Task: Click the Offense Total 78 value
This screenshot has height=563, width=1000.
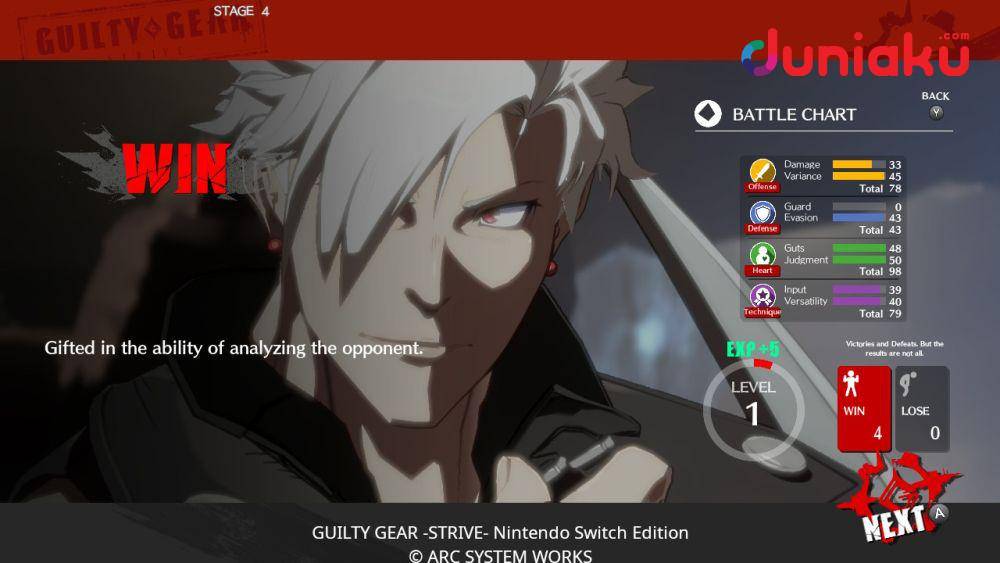Action: click(x=895, y=189)
